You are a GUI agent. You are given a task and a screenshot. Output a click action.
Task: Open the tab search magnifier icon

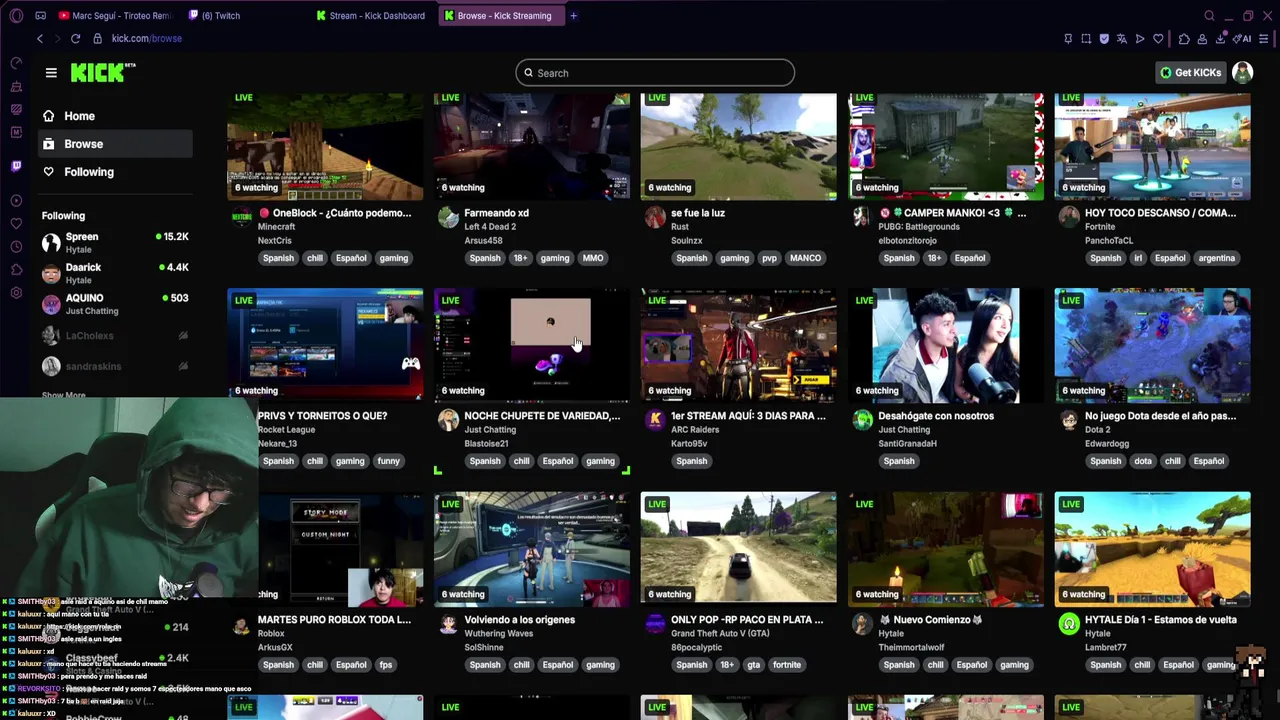click(1209, 15)
